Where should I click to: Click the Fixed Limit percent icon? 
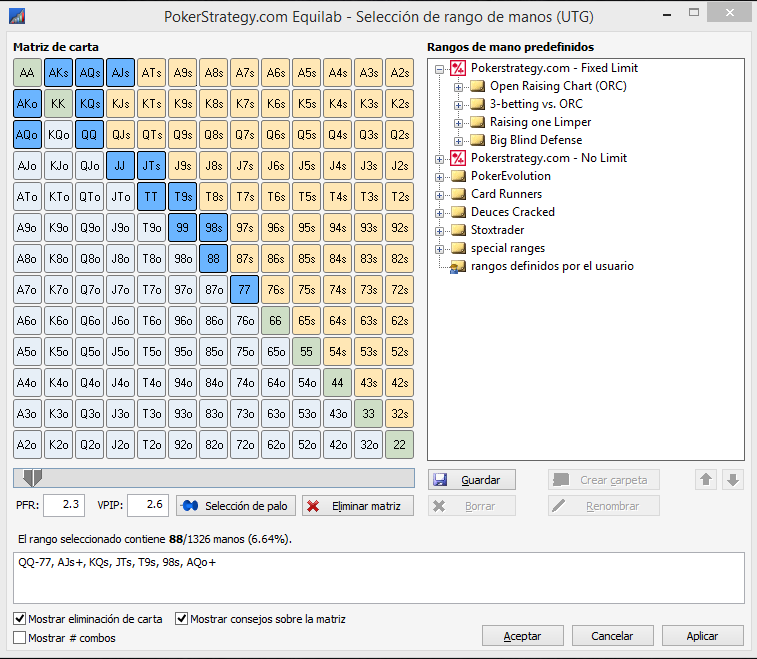(x=458, y=68)
